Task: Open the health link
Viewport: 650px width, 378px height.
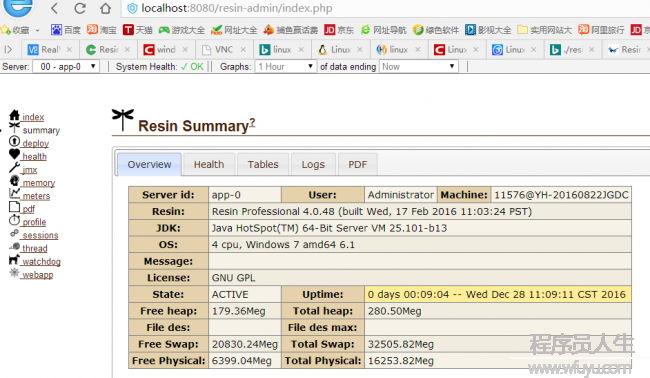Action: pos(34,157)
